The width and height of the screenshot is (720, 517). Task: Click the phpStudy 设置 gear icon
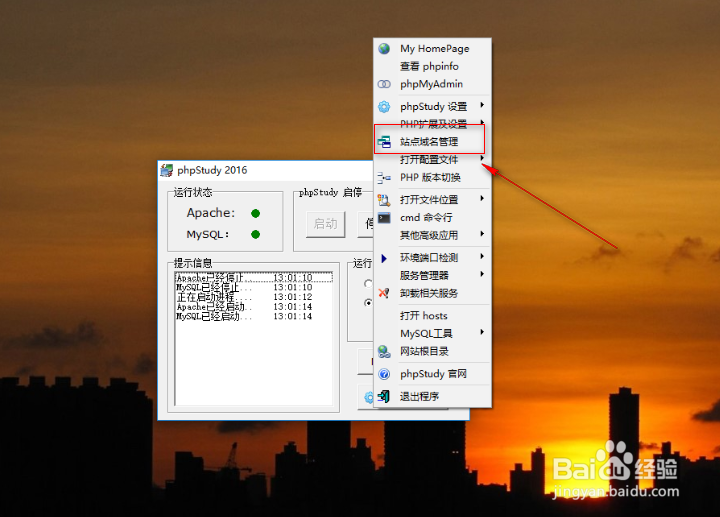point(384,107)
